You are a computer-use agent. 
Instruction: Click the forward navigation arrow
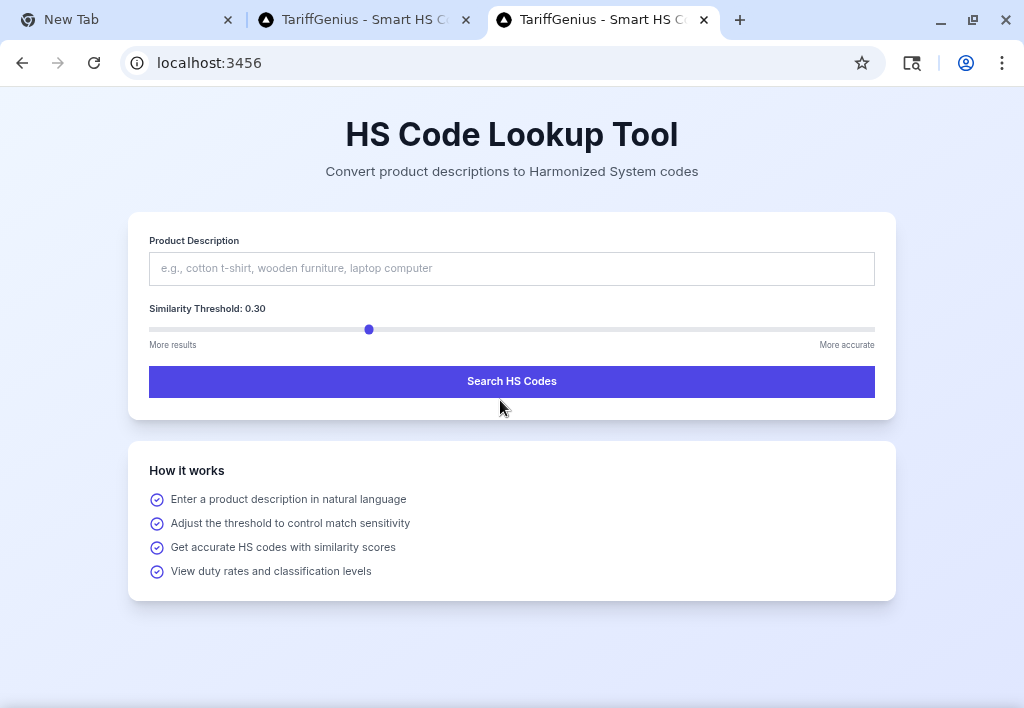(x=58, y=63)
